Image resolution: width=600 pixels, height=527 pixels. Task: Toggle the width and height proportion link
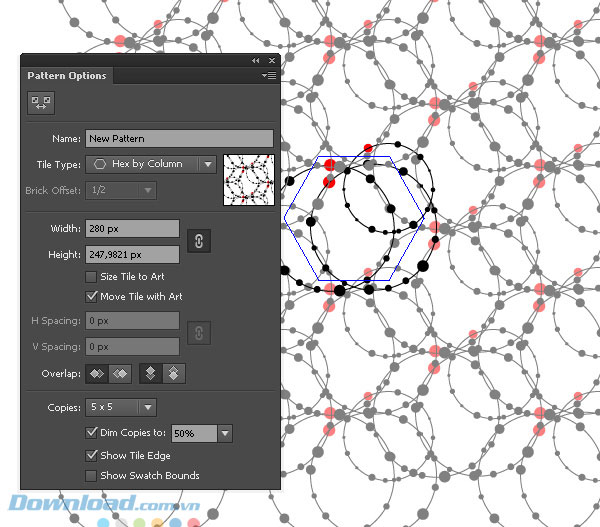(199, 241)
